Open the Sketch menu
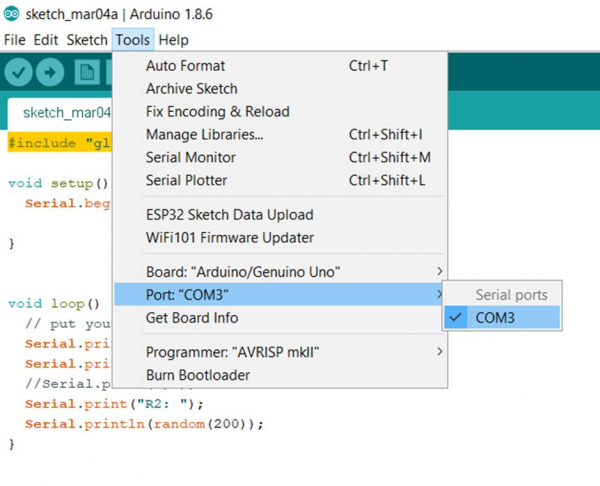The image size is (600, 486). pyautogui.click(x=87, y=40)
